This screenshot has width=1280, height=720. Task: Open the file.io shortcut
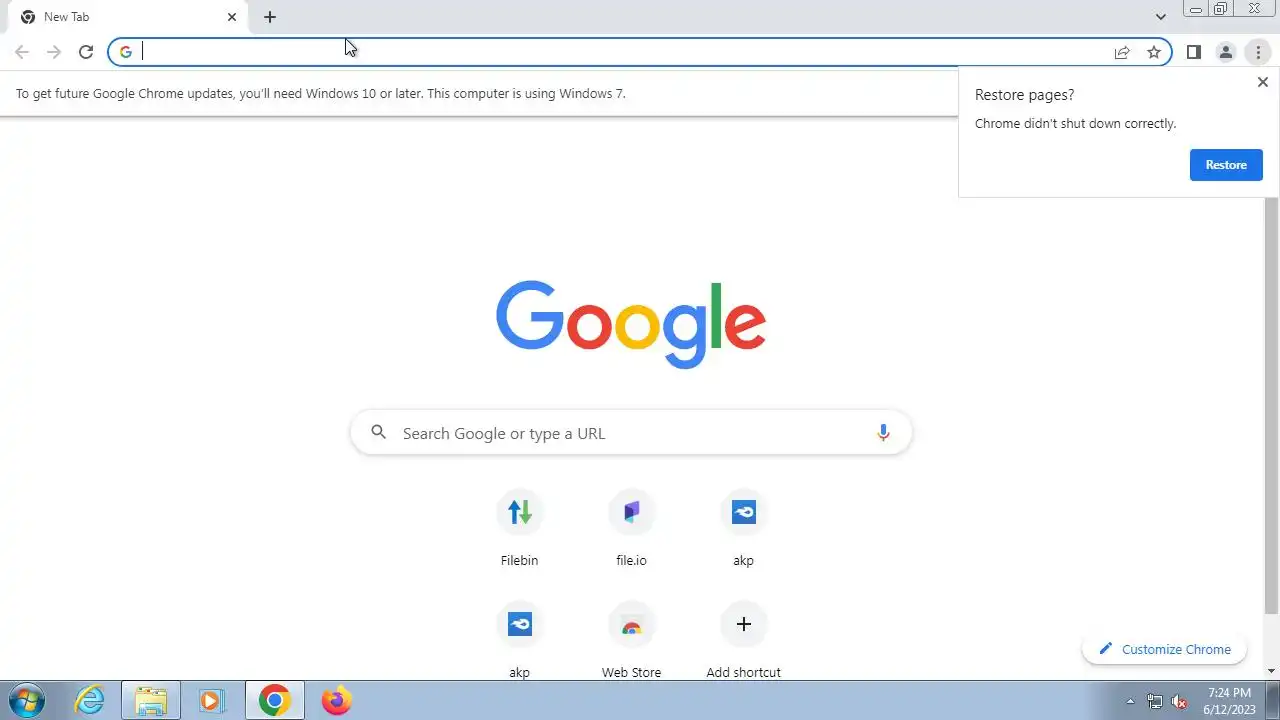point(631,529)
